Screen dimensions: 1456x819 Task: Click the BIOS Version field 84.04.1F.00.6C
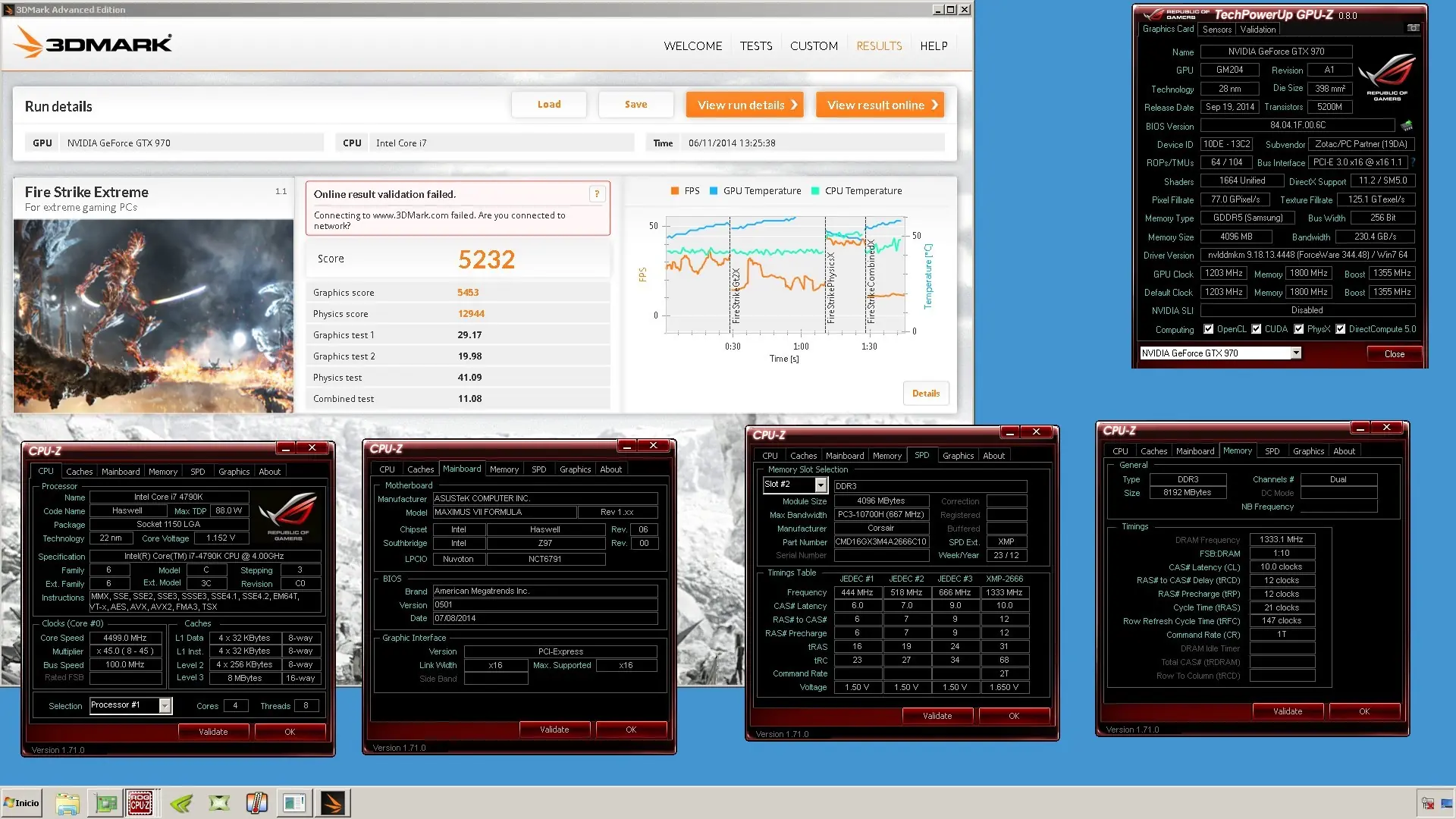tap(1298, 125)
